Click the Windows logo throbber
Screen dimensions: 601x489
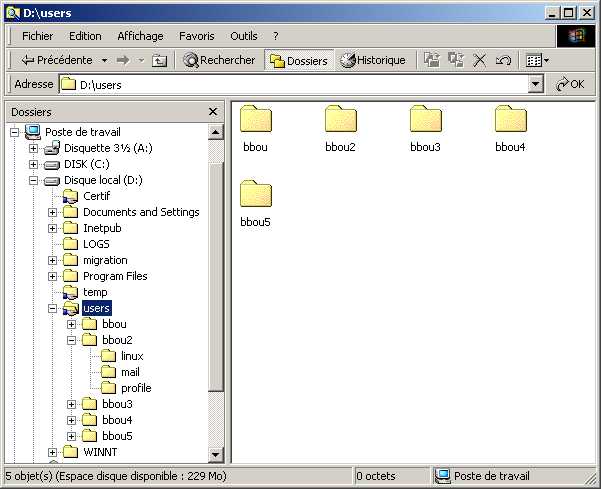click(x=576, y=36)
